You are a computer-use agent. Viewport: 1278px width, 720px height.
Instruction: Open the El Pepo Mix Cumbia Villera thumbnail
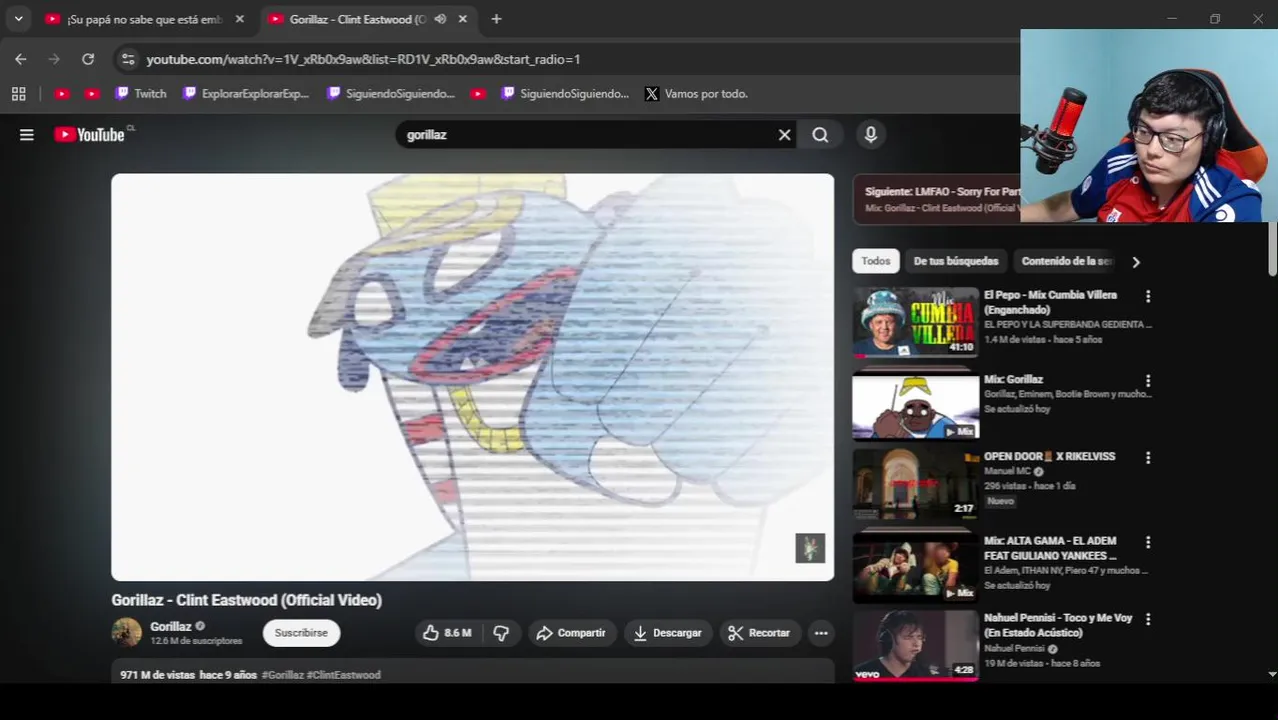click(915, 322)
